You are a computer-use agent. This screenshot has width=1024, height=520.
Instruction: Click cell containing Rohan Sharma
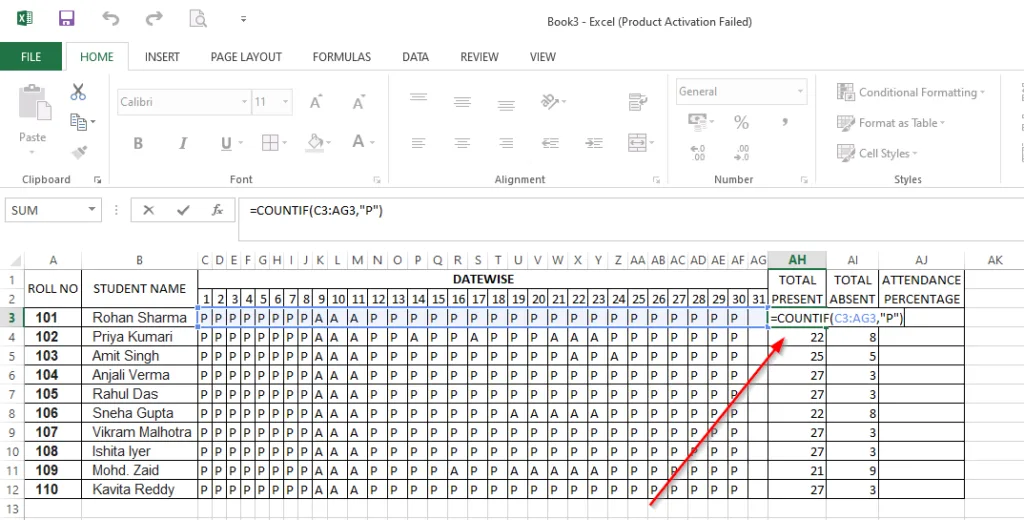[x=139, y=318]
